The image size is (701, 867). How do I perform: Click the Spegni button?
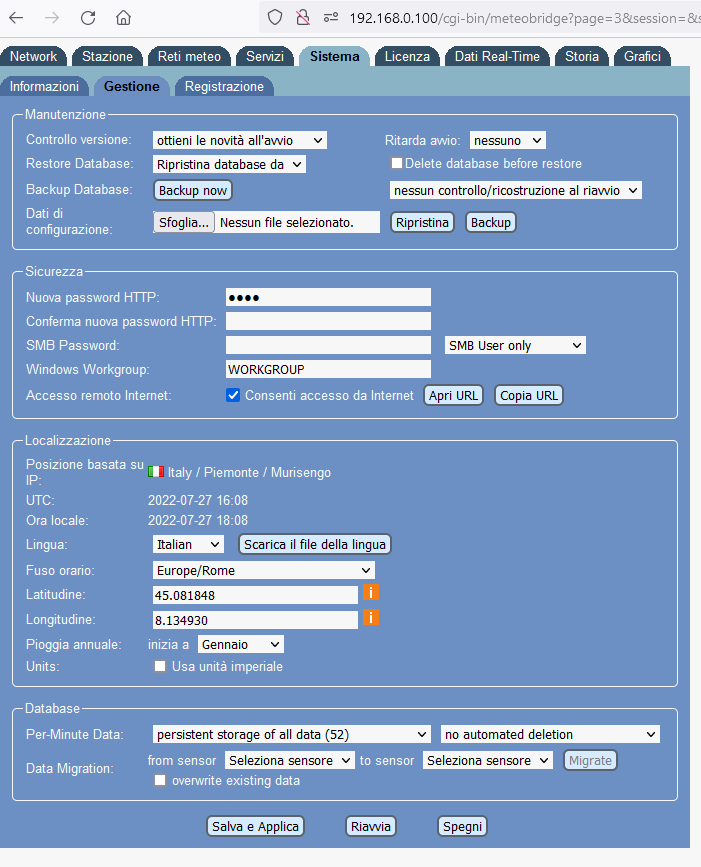(x=462, y=826)
